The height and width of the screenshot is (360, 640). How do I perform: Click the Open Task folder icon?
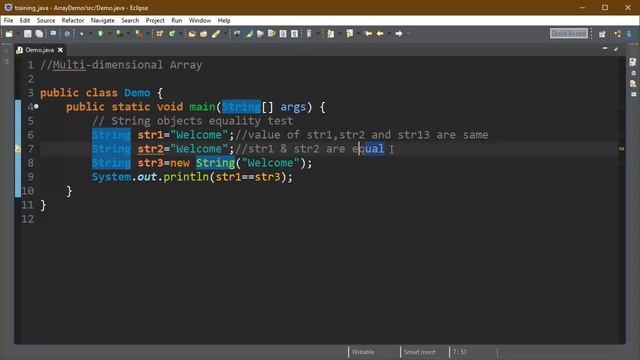[203, 34]
